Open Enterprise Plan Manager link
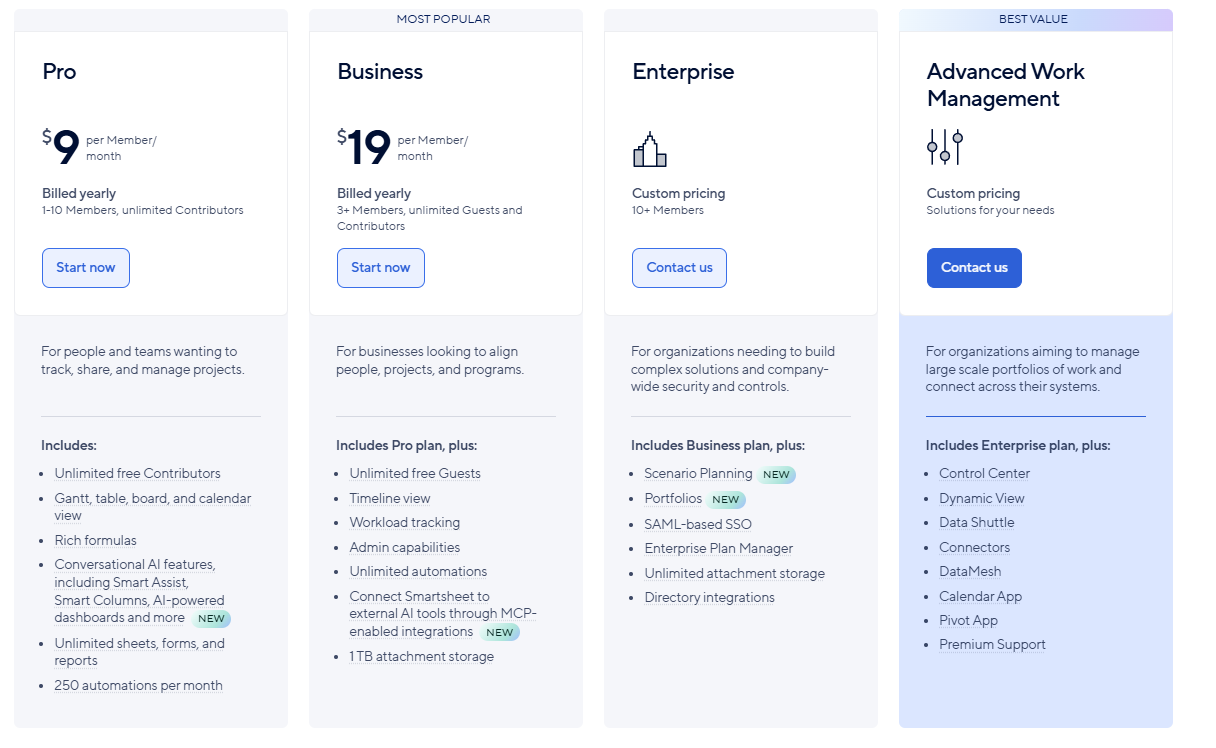1216x748 pixels. point(719,549)
